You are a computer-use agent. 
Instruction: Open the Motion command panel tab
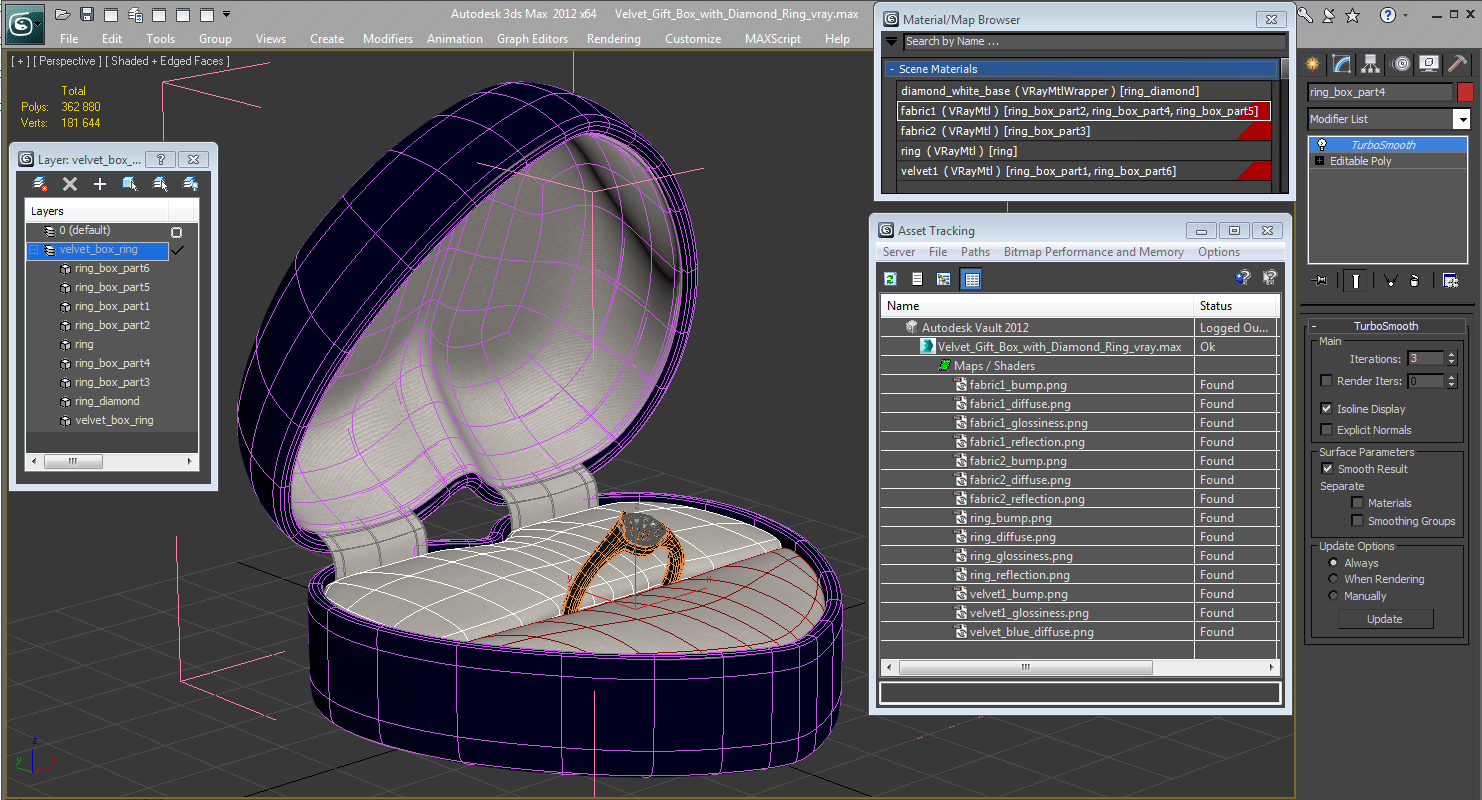pyautogui.click(x=1401, y=64)
